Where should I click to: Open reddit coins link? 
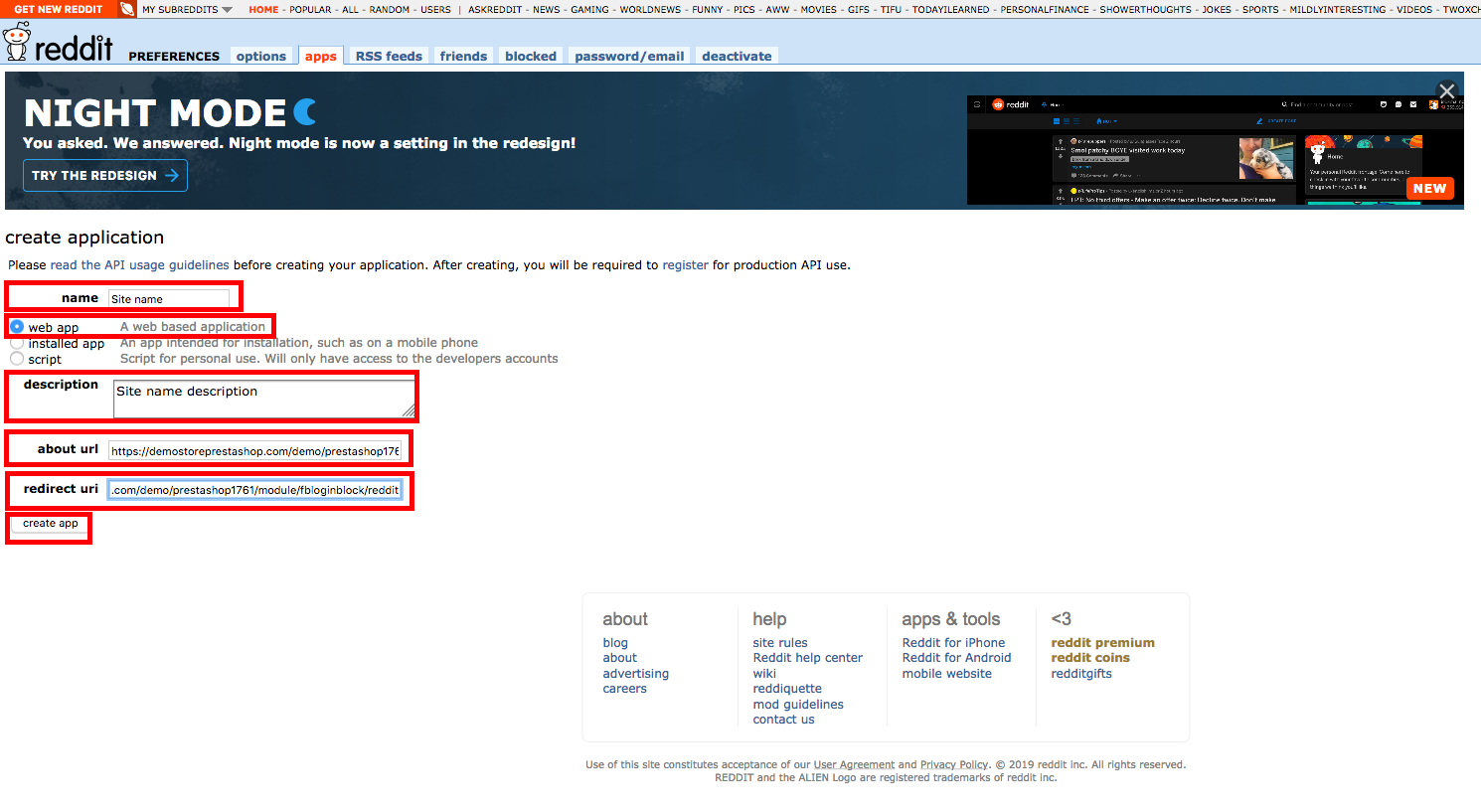[1090, 658]
